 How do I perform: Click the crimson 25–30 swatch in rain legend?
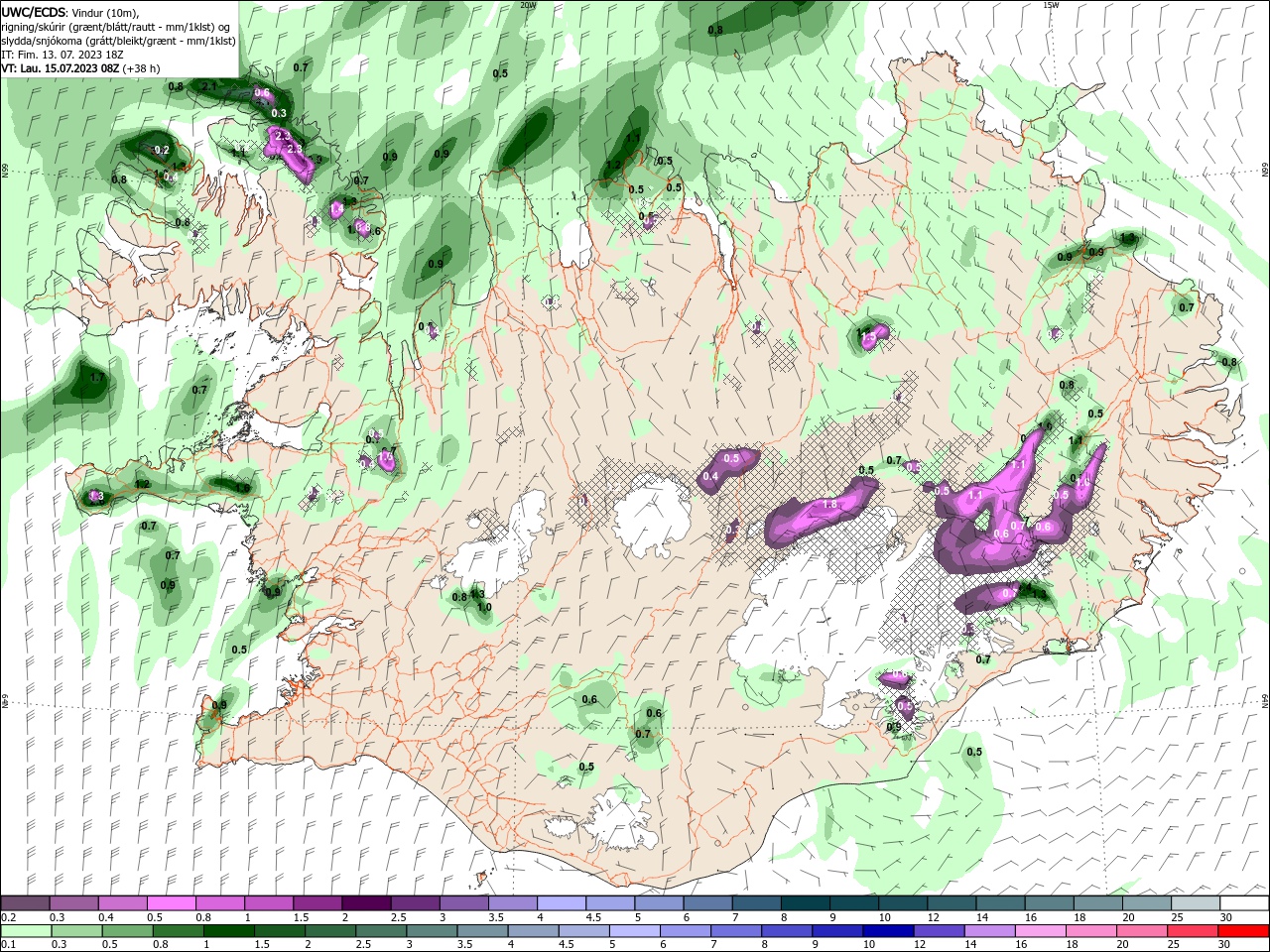pos(1194,931)
